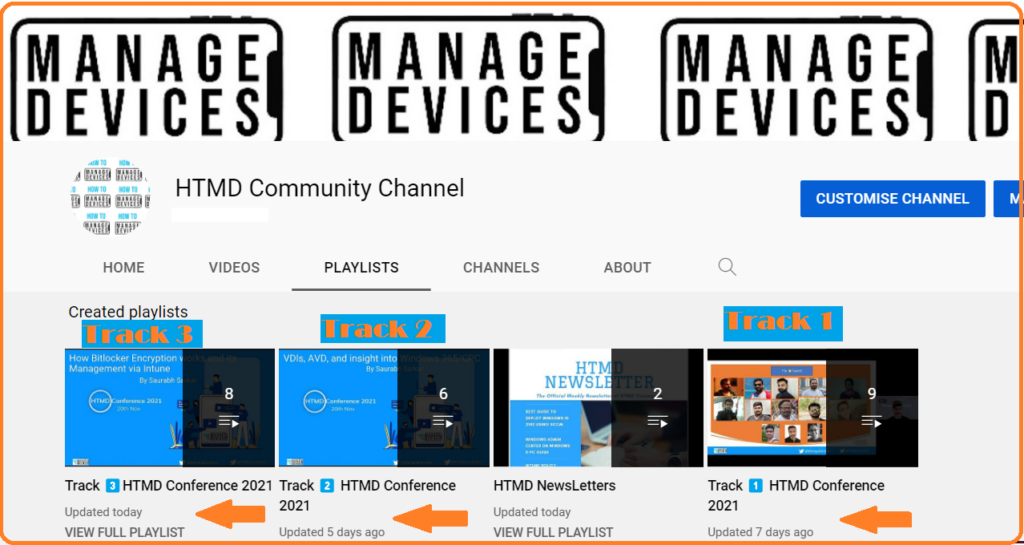
Task: Open the ABOUT tab
Action: 627,268
